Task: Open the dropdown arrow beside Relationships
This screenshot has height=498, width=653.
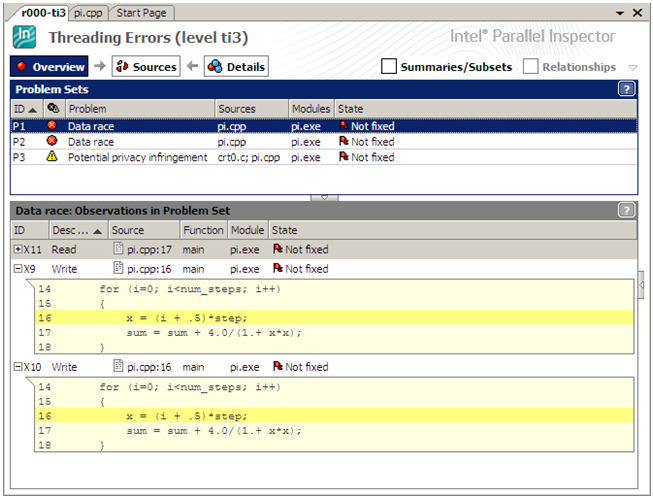Action: [633, 67]
